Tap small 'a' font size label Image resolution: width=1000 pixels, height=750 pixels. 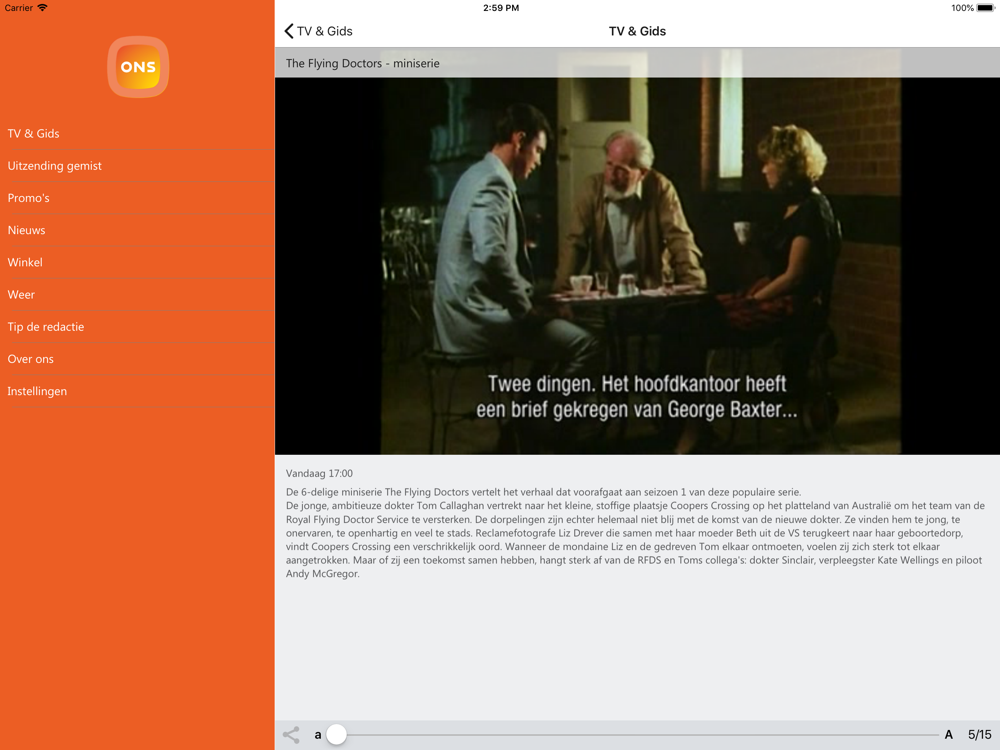pyautogui.click(x=318, y=735)
